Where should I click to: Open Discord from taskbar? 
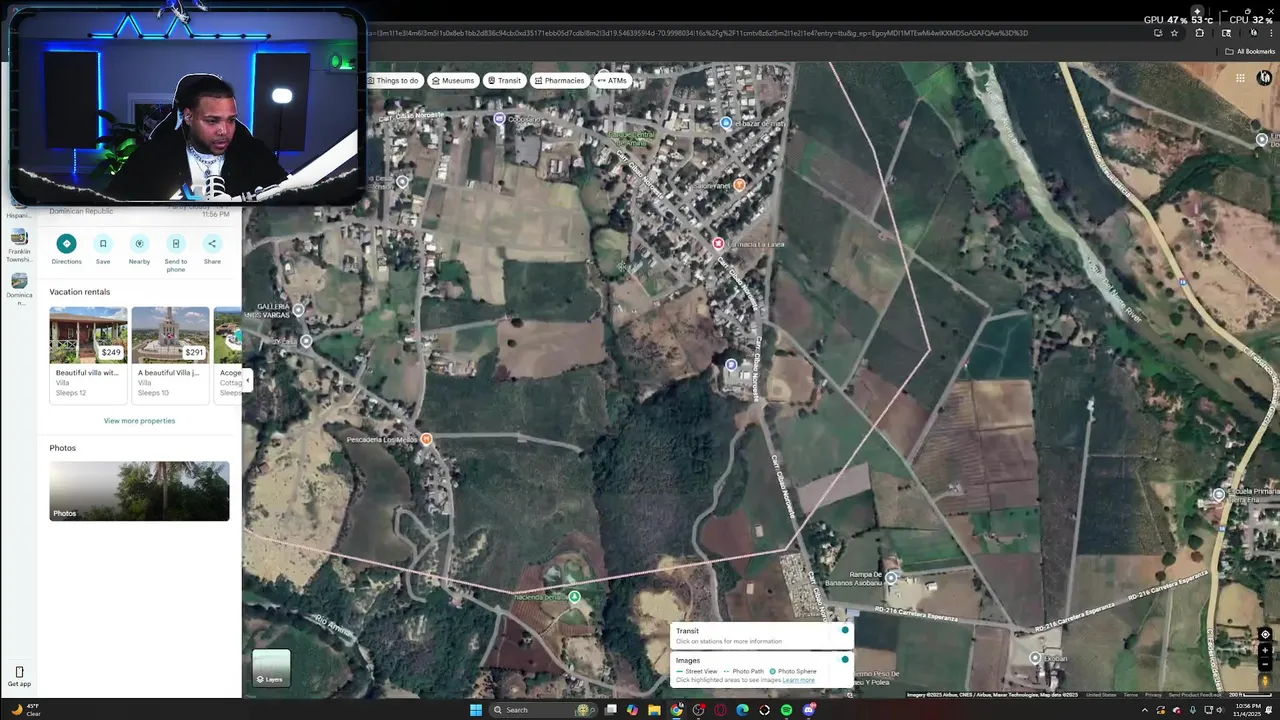click(x=808, y=710)
